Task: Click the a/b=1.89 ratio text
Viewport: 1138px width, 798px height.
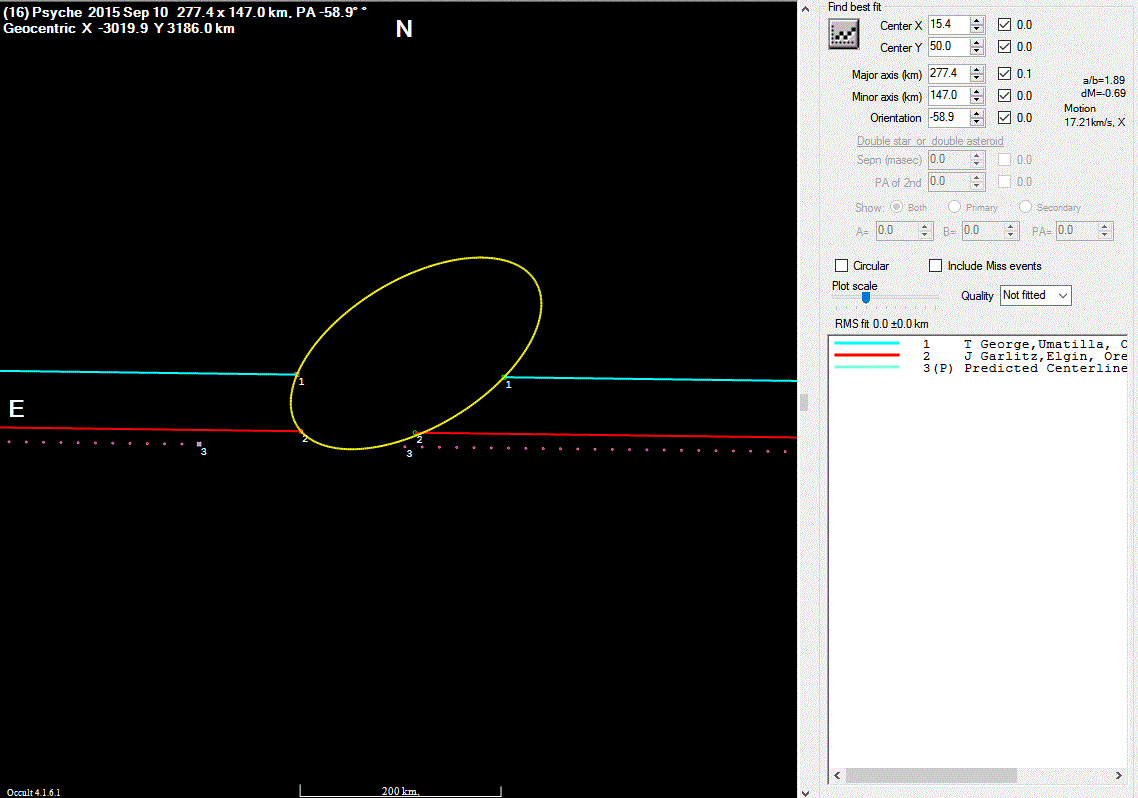Action: 1104,80
